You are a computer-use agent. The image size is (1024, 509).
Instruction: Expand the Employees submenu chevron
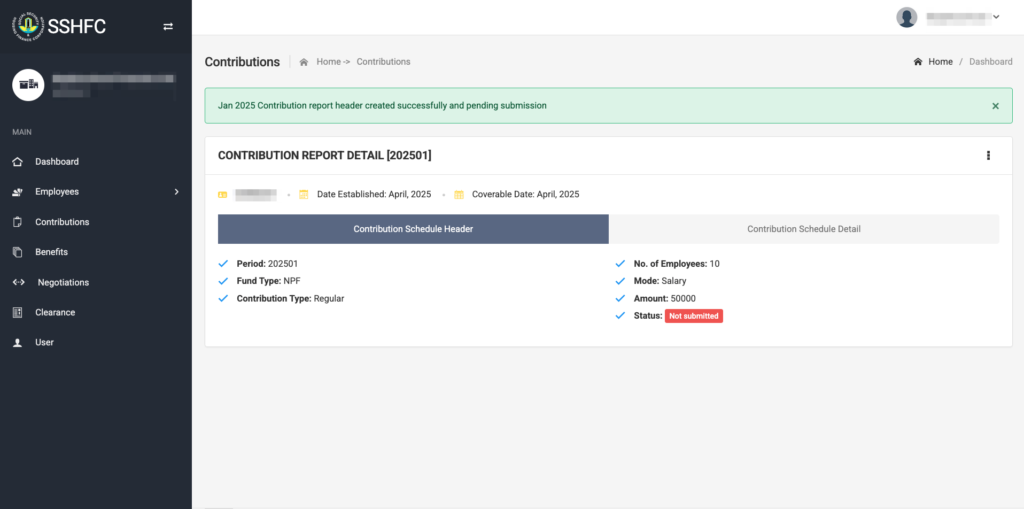pyautogui.click(x=176, y=191)
